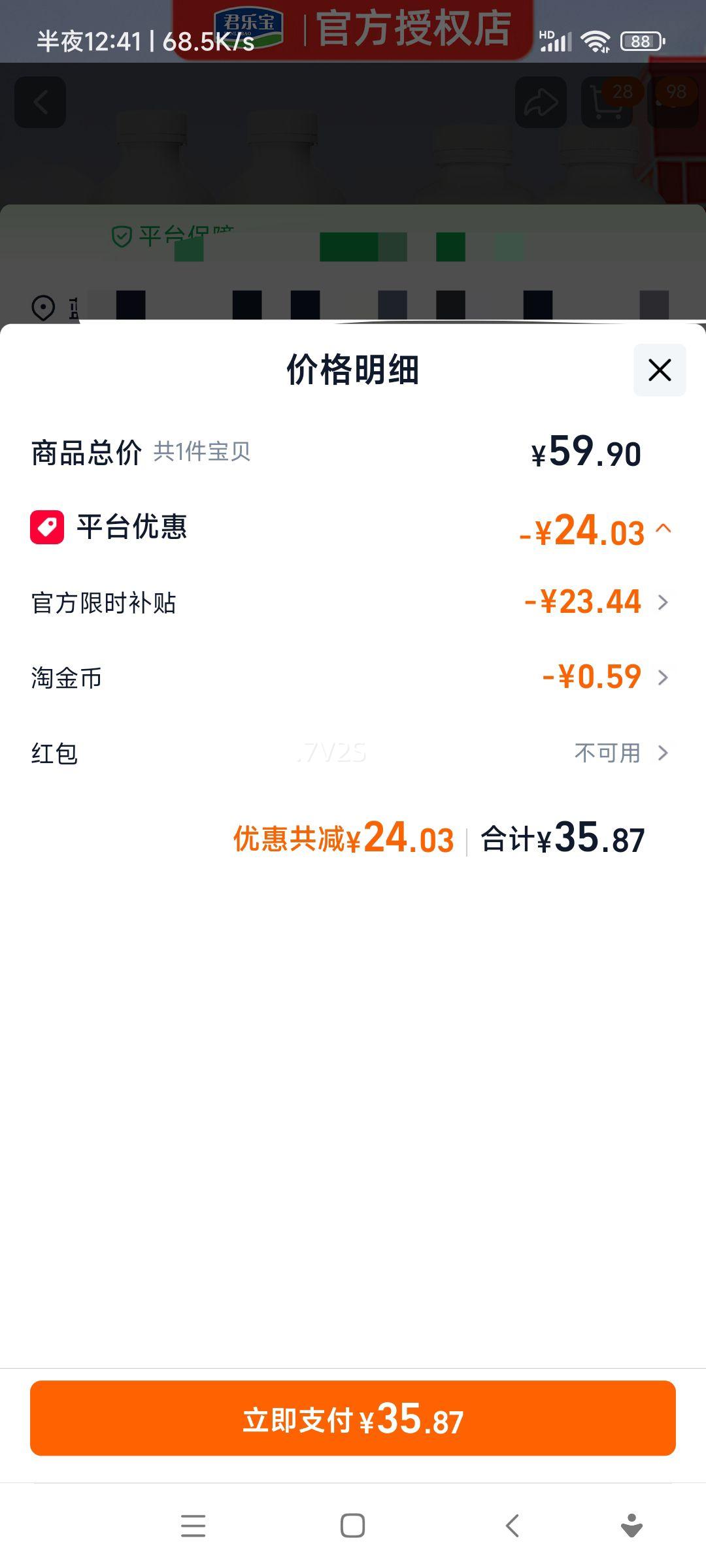Tap the 不可用 red packet status
This screenshot has height=1568, width=706.
pyautogui.click(x=607, y=753)
